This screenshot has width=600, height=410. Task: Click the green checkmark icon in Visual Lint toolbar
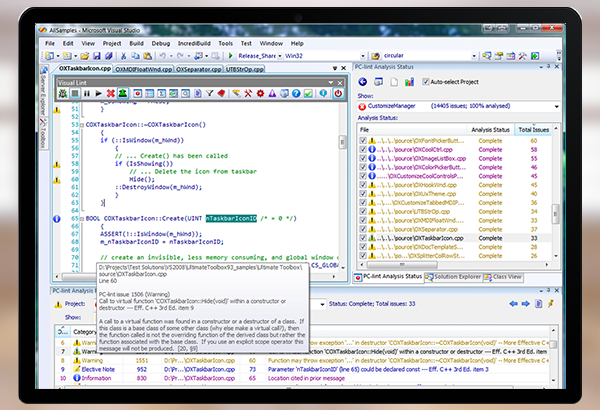308,93
